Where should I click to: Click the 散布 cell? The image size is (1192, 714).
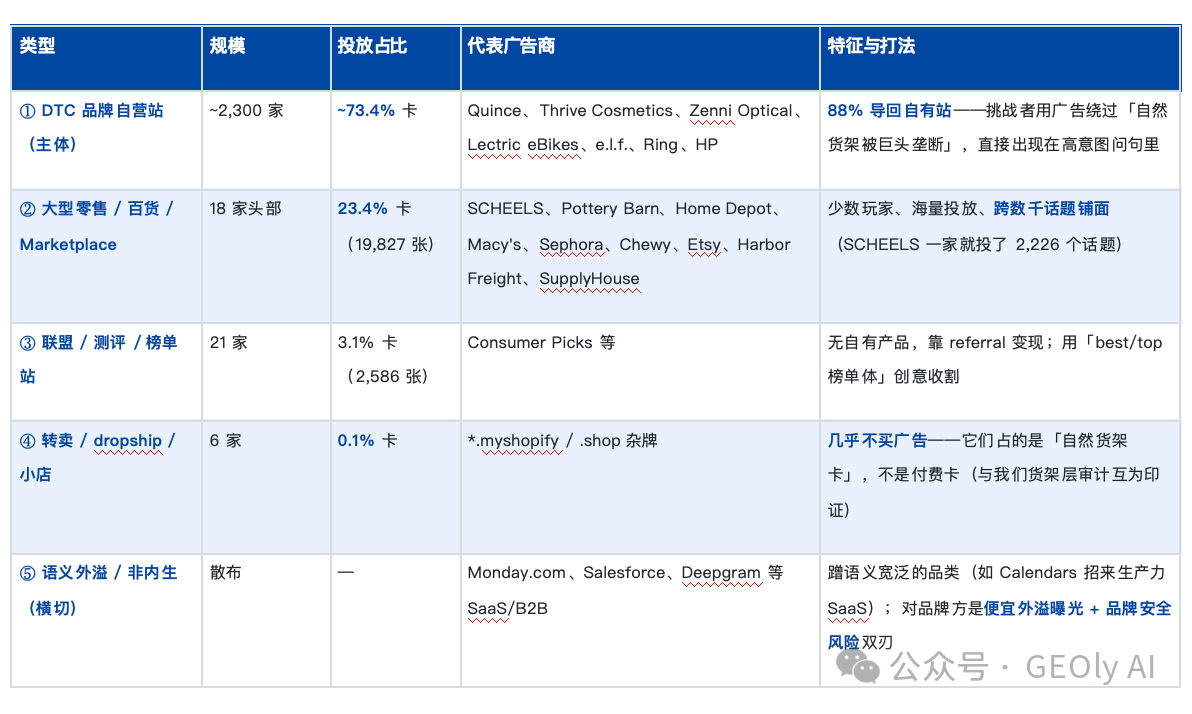click(266, 620)
